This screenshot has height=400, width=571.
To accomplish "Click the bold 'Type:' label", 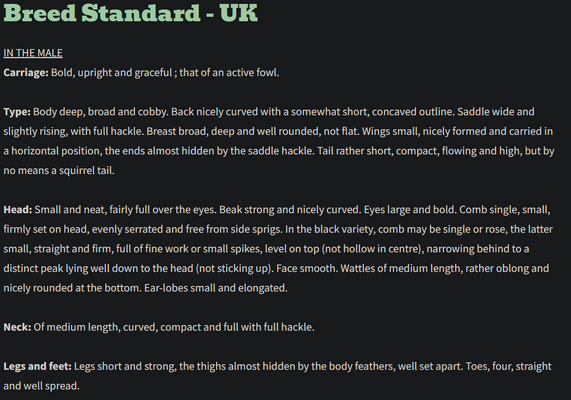I will [17, 112].
